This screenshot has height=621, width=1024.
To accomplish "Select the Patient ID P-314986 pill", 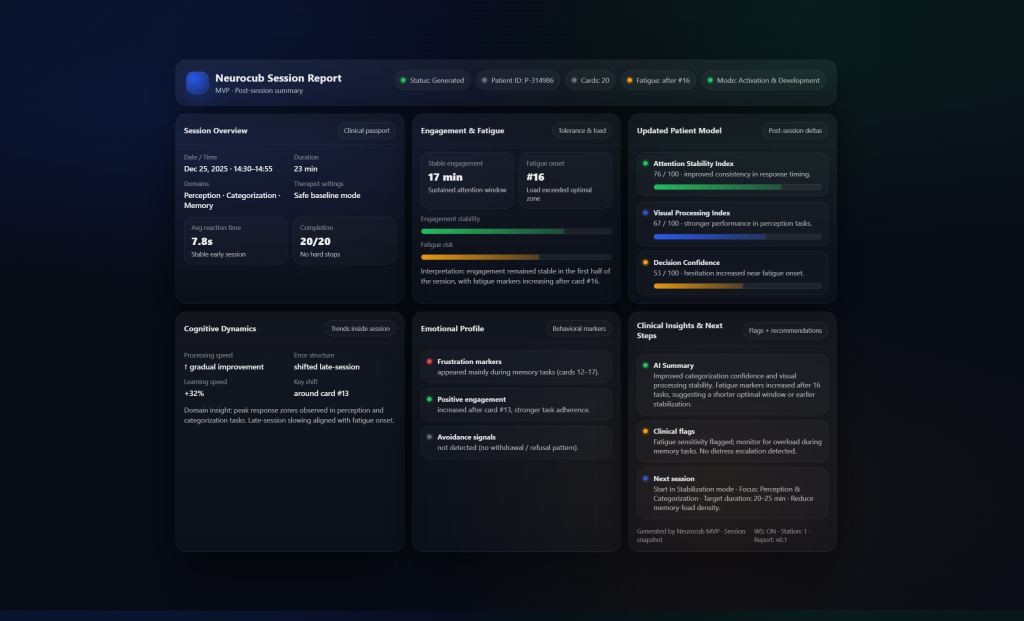I will [516, 81].
